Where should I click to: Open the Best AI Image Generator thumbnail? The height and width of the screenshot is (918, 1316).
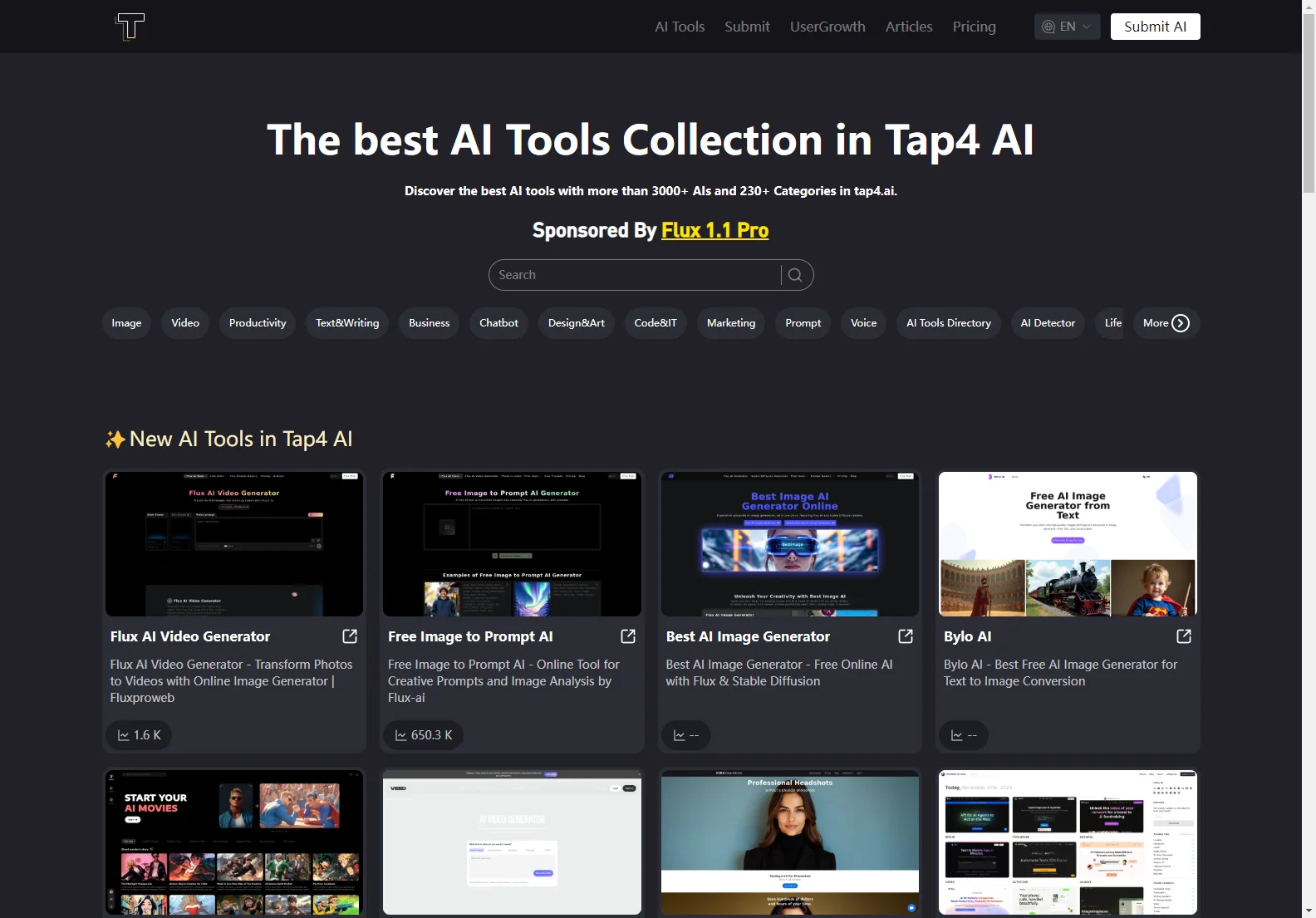pyautogui.click(x=790, y=544)
